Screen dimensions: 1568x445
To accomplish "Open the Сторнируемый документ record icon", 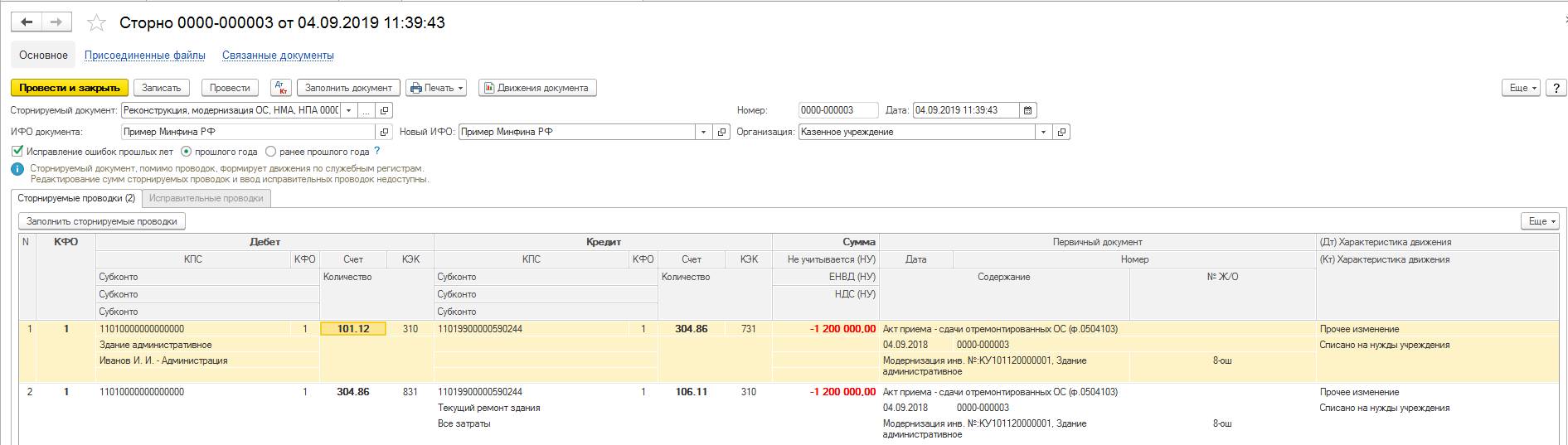I will click(x=384, y=110).
